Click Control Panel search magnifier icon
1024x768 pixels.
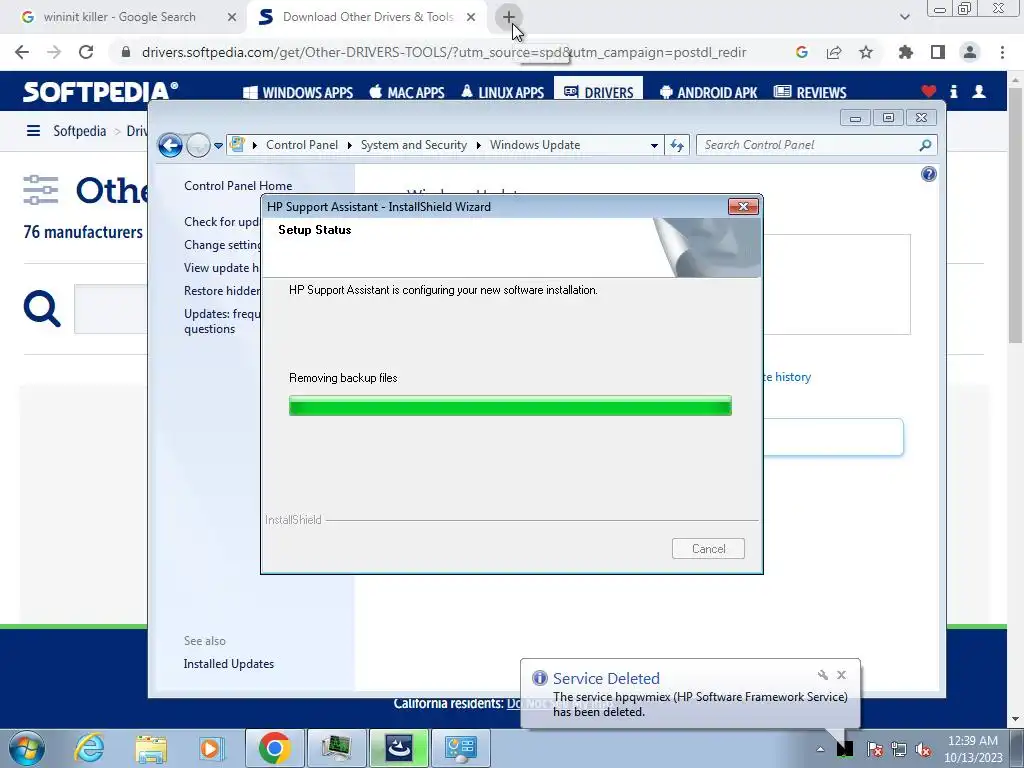pyautogui.click(x=925, y=145)
